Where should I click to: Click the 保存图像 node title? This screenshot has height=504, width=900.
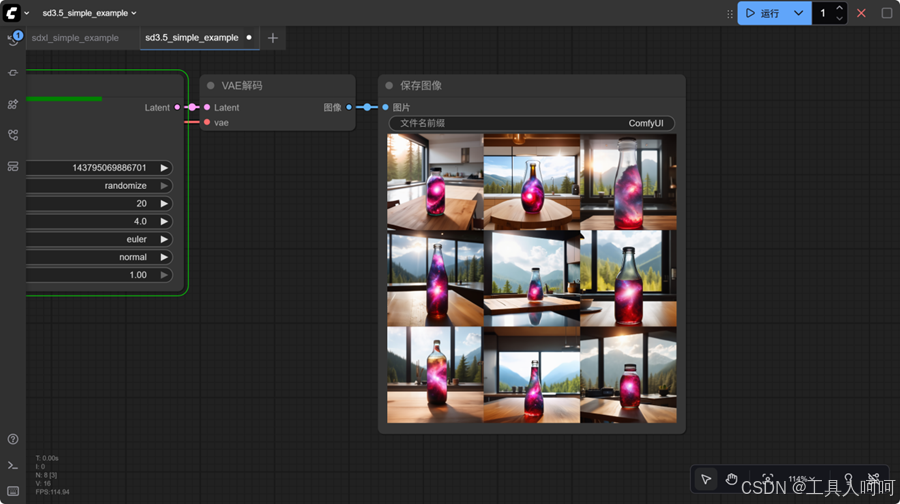point(421,86)
